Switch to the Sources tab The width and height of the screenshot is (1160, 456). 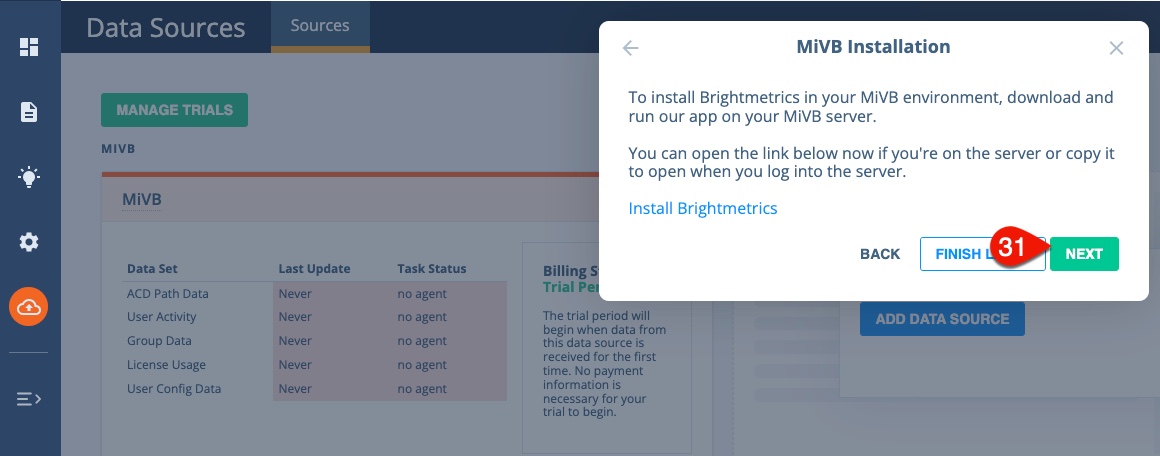point(320,26)
